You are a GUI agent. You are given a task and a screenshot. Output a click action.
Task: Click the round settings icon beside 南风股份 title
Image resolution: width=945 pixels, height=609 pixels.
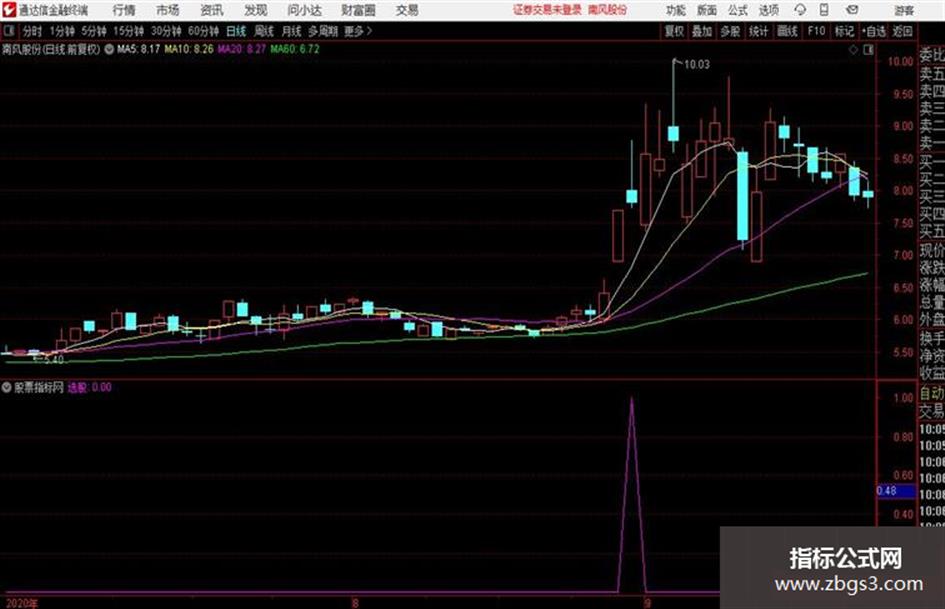pos(109,49)
